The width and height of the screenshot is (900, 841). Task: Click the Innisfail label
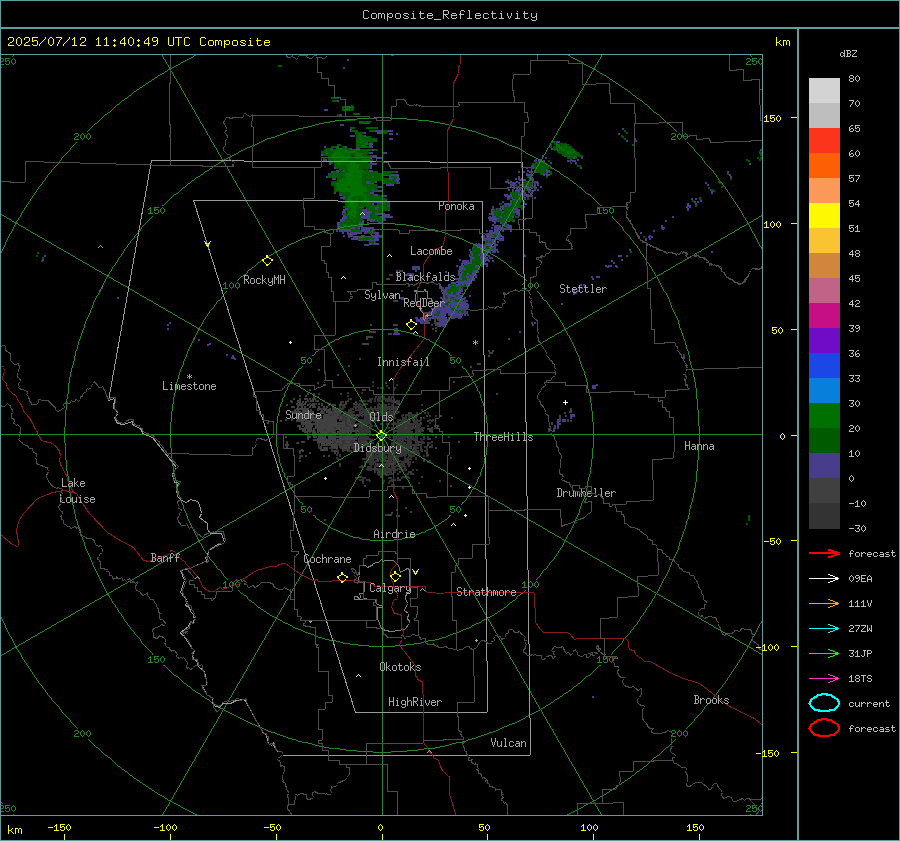pos(403,362)
